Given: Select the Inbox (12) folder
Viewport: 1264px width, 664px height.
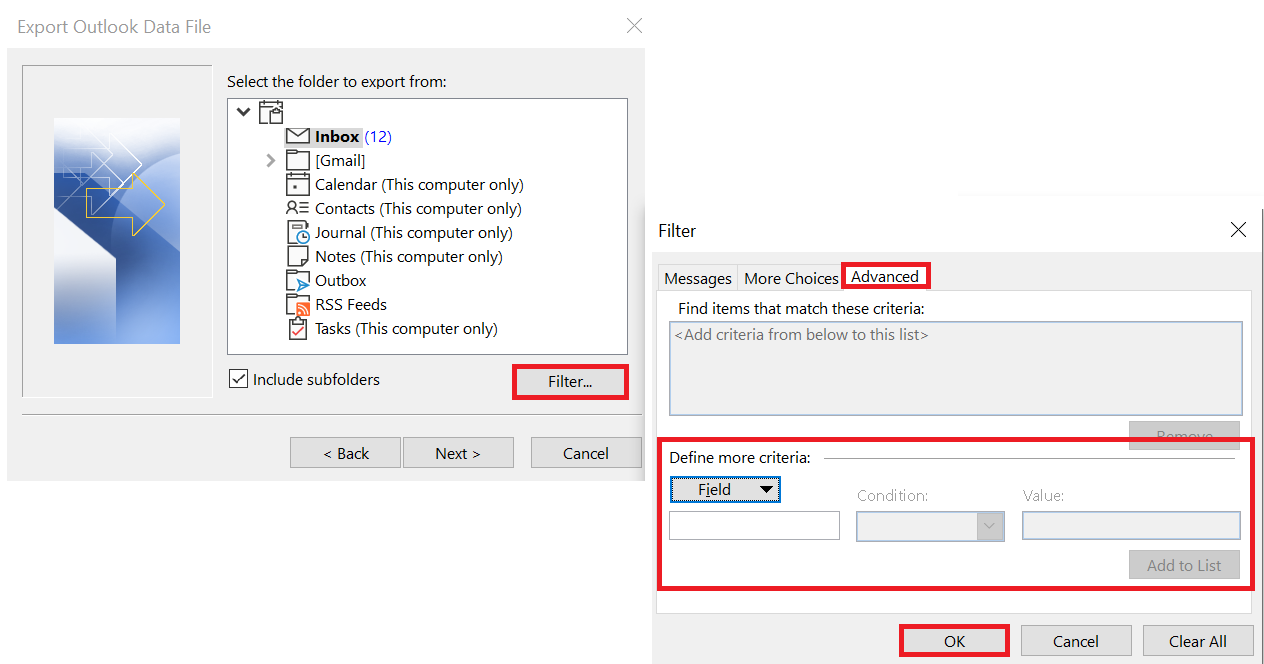Looking at the screenshot, I should 339,136.
